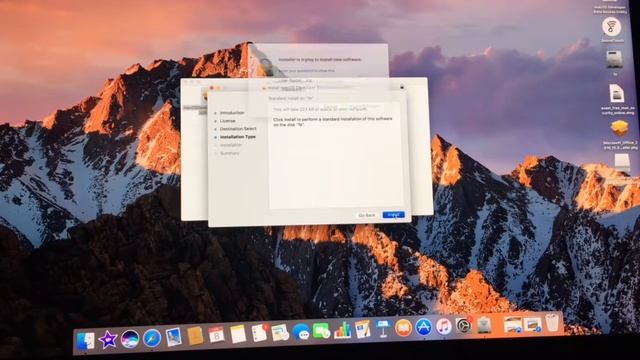The image size is (640, 360).
Task: Open Reminders from the dock
Action: click(259, 333)
